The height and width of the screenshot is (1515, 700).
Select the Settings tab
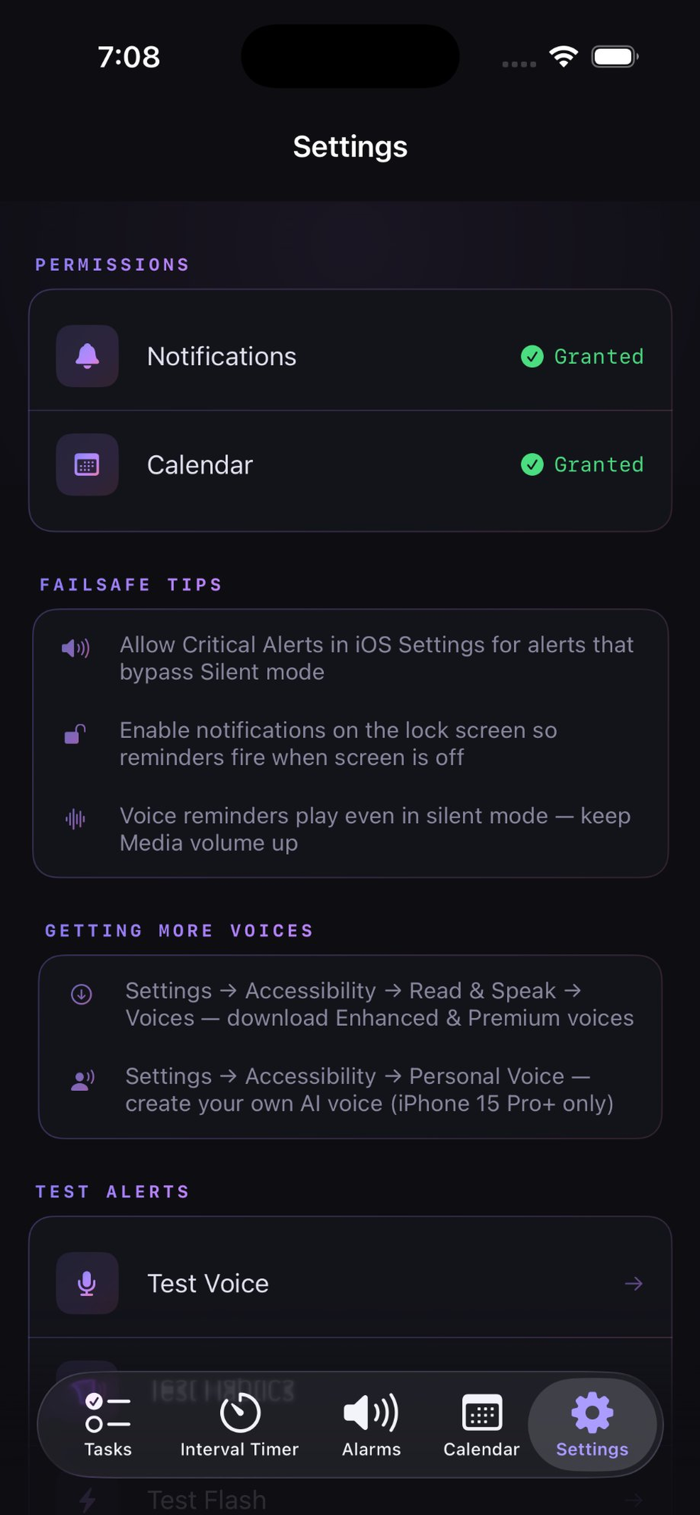tap(592, 1425)
